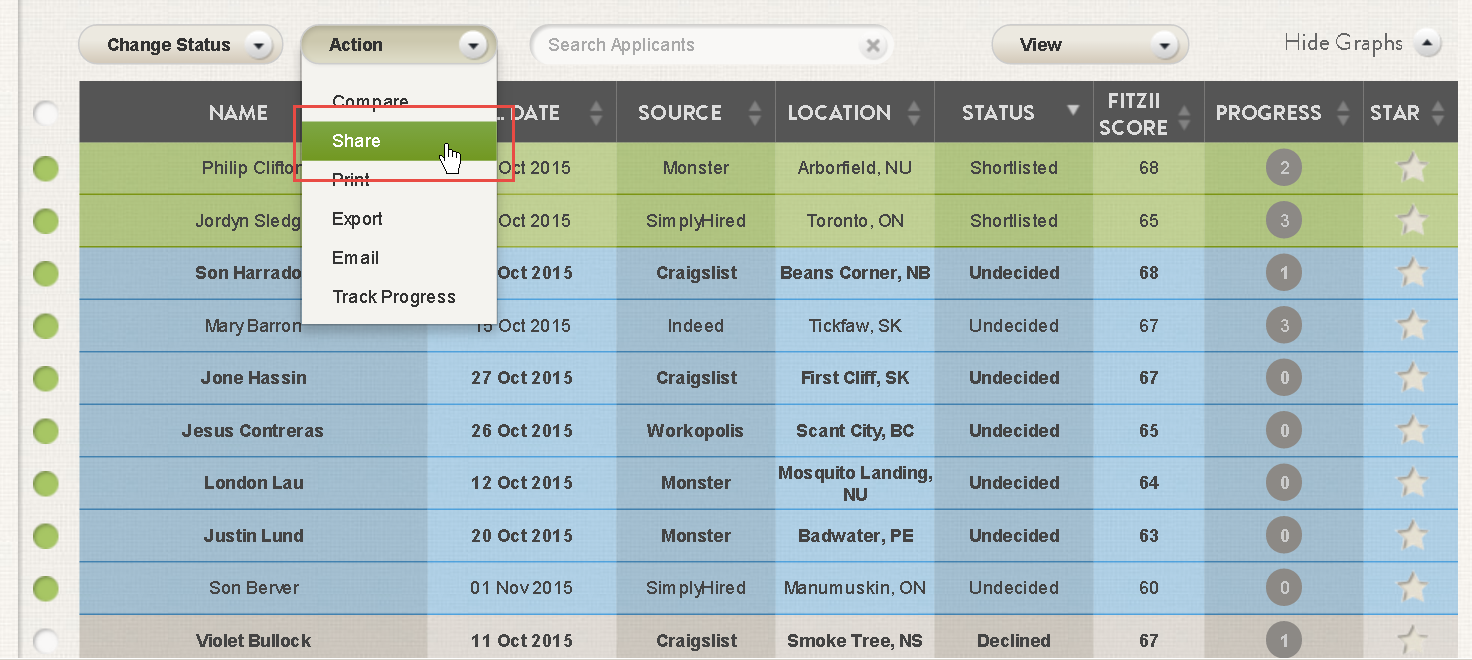The width and height of the screenshot is (1472, 660).
Task: Click progress badge for Philip Clifton
Action: [x=1284, y=168]
